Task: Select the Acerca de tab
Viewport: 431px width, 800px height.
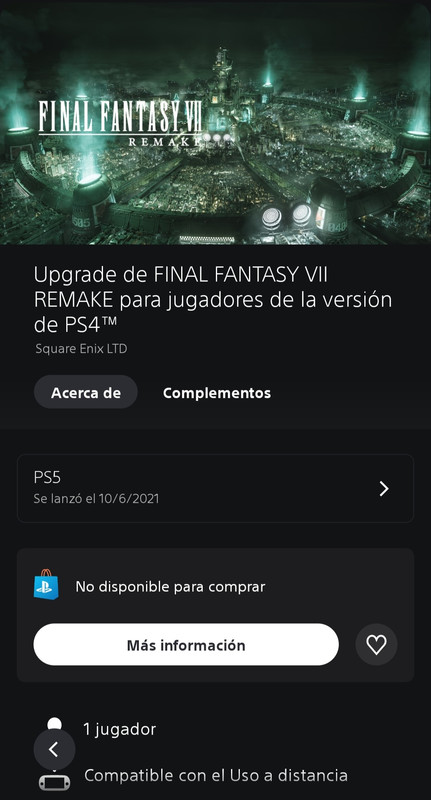Action: tap(86, 392)
